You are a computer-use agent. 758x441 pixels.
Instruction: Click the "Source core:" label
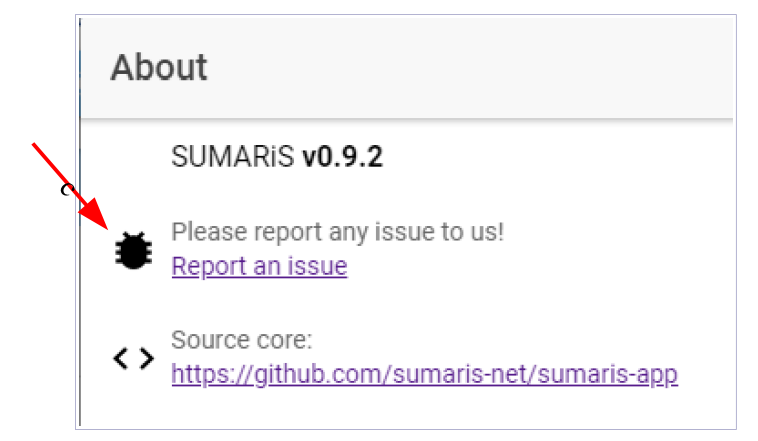[x=242, y=340]
